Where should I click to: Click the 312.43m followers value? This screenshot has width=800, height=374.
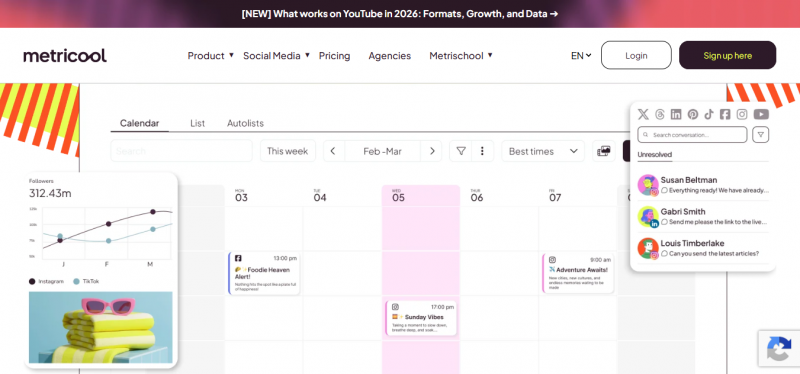[50, 193]
